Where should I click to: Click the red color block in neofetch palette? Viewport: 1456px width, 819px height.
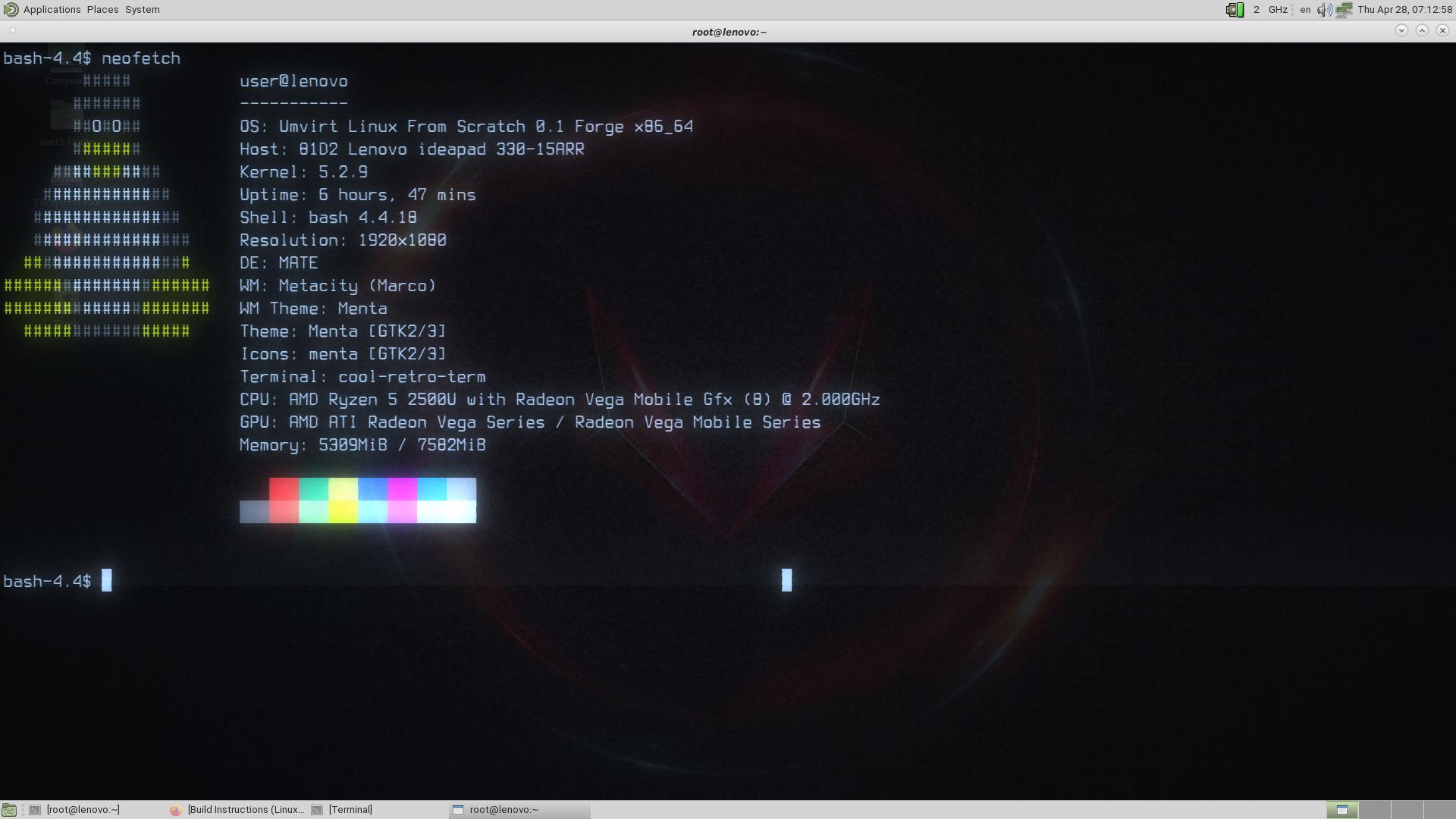click(x=284, y=490)
